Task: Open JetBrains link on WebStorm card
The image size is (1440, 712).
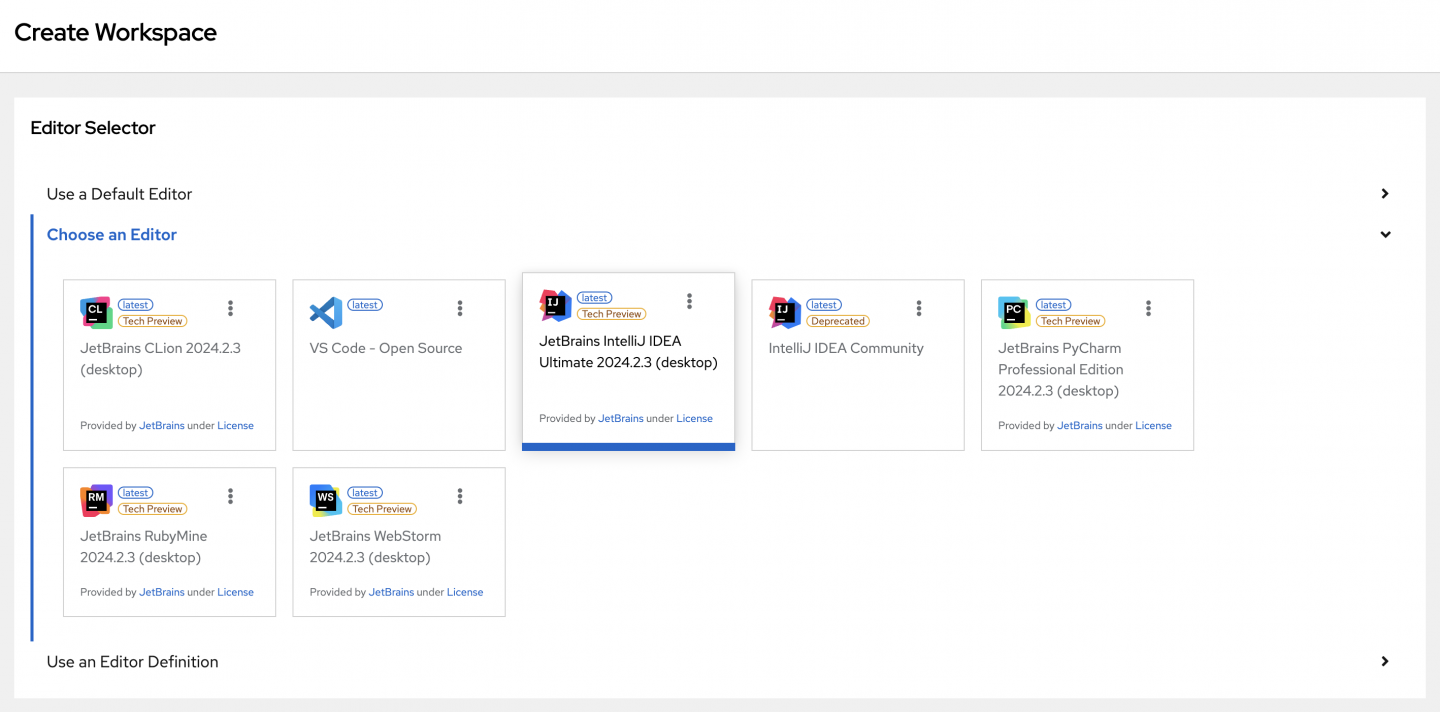Action: click(x=391, y=592)
